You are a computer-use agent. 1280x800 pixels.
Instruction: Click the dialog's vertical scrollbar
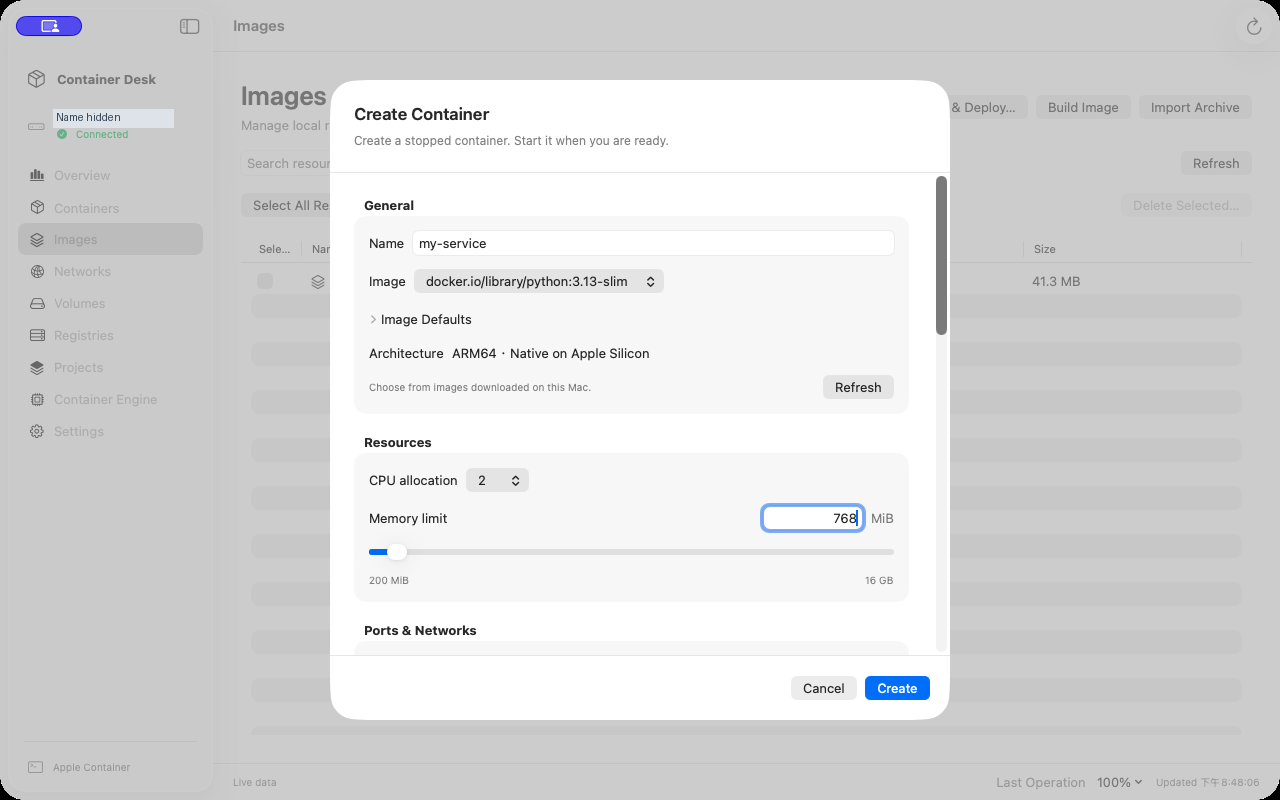pyautogui.click(x=941, y=256)
